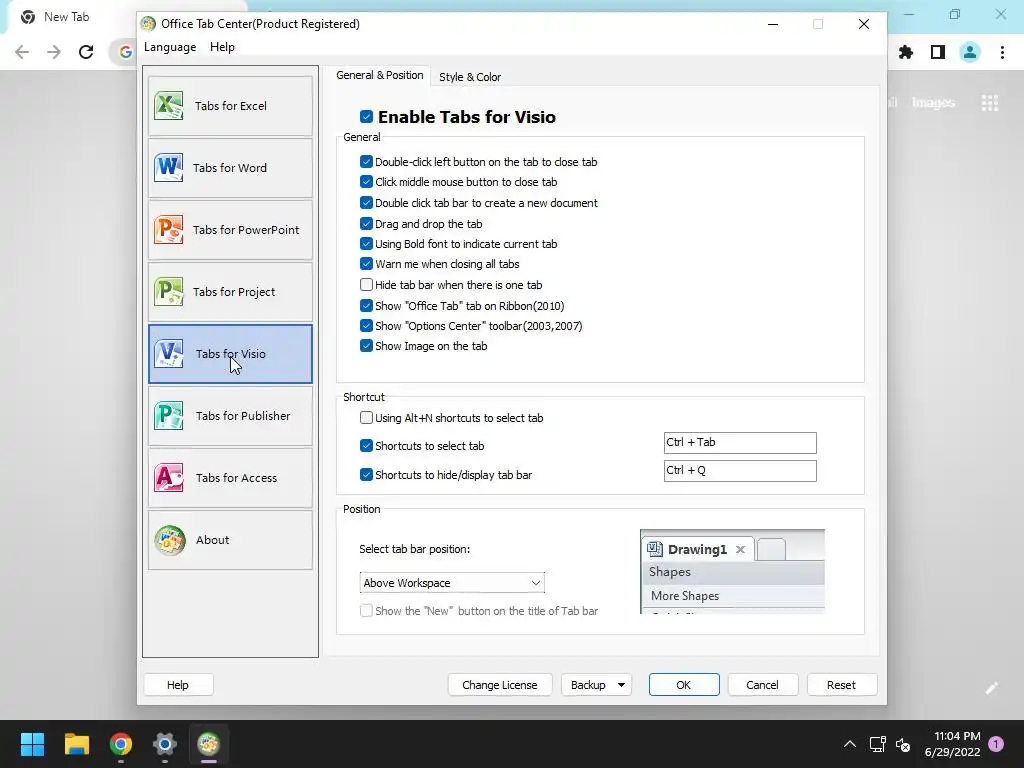
Task: Click the Ctrl + Tab shortcut field
Action: click(x=740, y=443)
